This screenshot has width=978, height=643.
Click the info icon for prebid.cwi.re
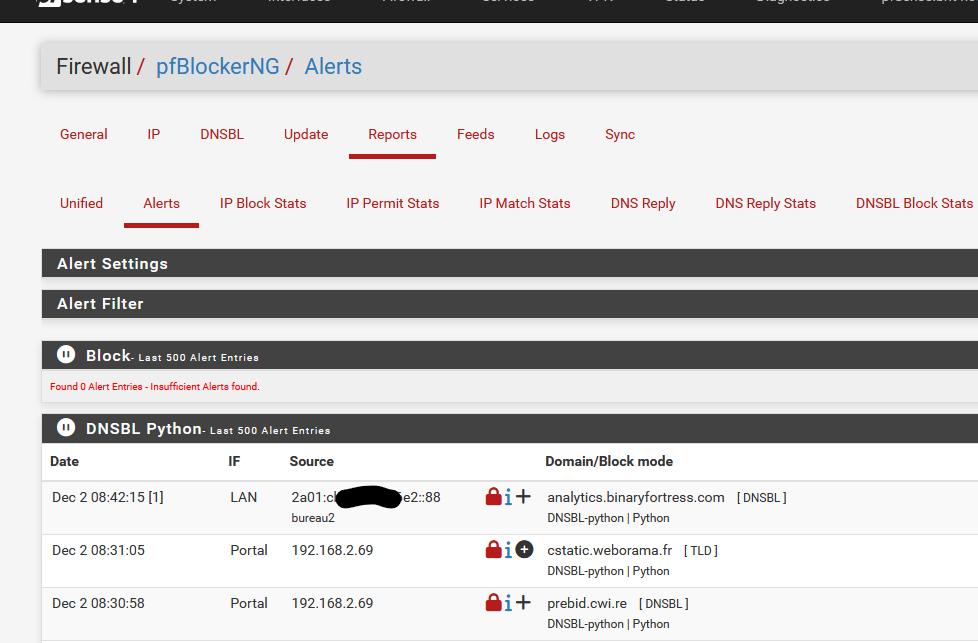(508, 603)
